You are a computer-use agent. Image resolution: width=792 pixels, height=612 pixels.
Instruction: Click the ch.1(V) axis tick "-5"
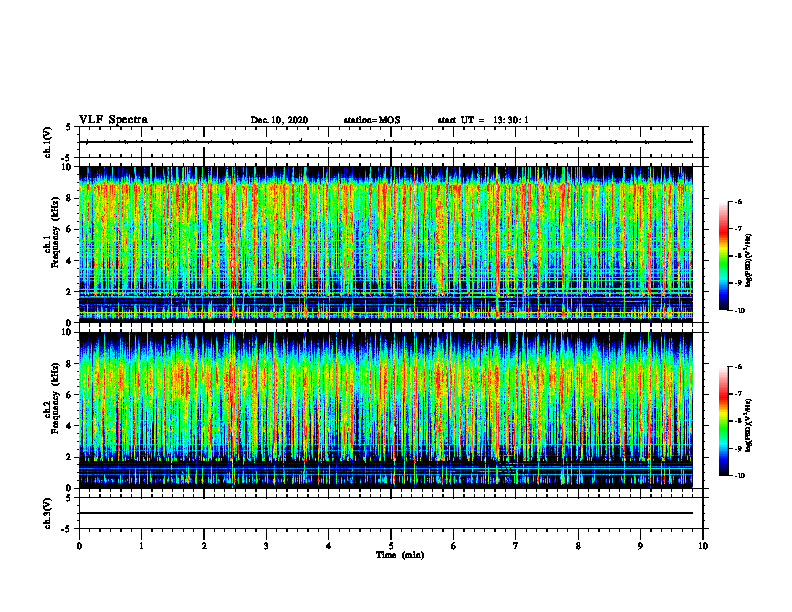(x=67, y=158)
